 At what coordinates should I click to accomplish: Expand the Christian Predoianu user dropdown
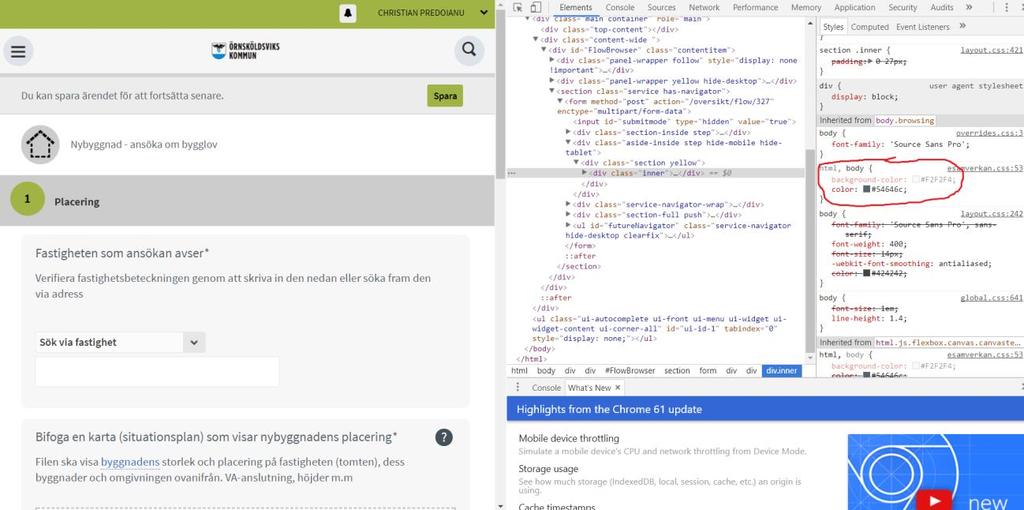[483, 12]
